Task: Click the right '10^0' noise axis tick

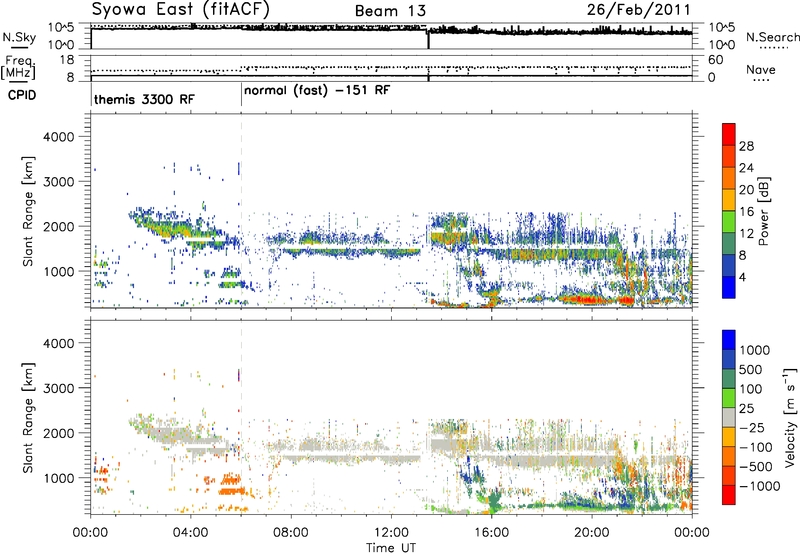Action: click(722, 45)
